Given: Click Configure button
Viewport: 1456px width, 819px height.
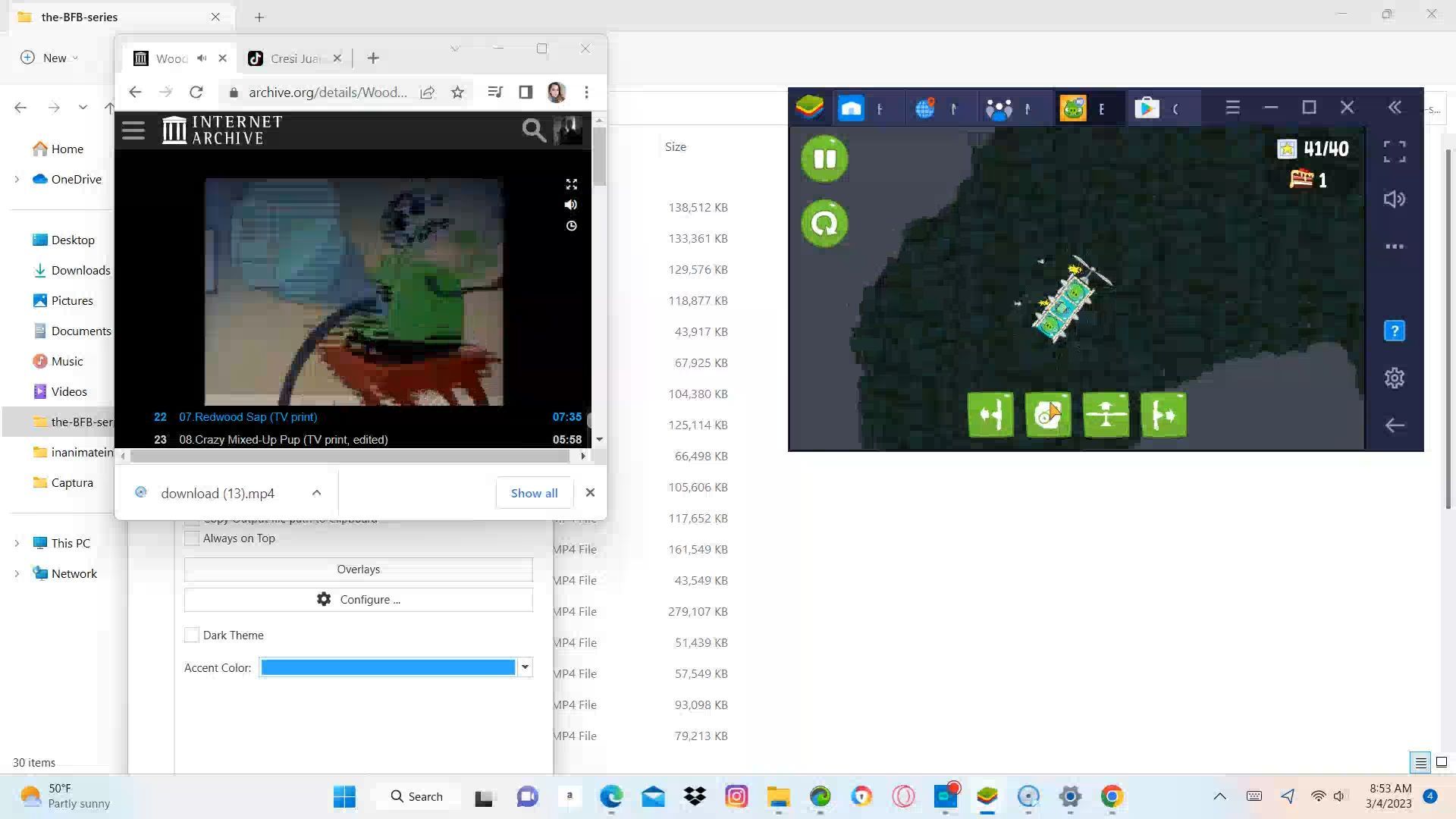Looking at the screenshot, I should coord(359,600).
